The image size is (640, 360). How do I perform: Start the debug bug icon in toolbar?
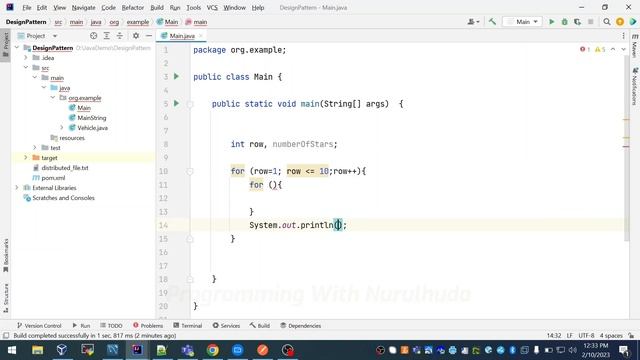(564, 22)
